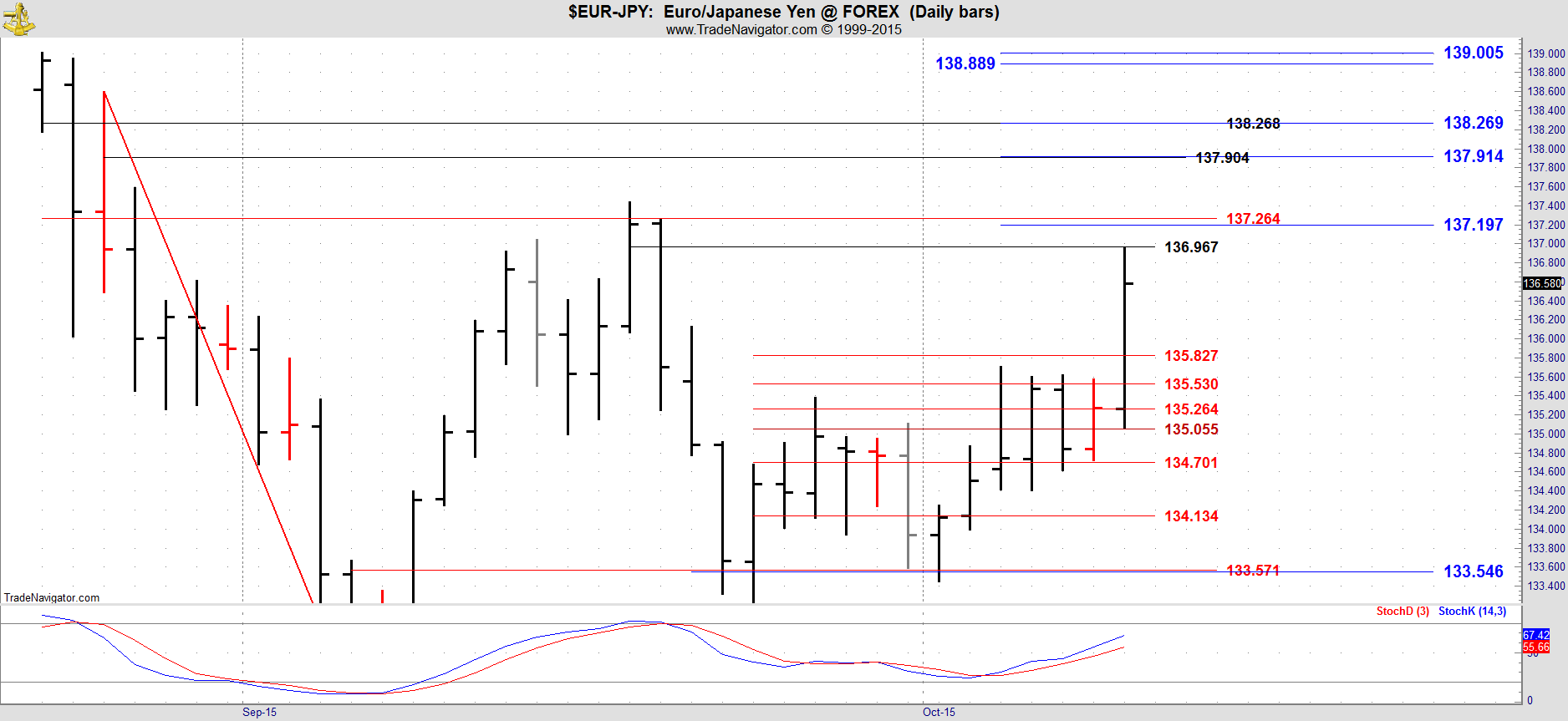Click the $EUR-JPY chart title
1568x721 pixels.
[783, 12]
